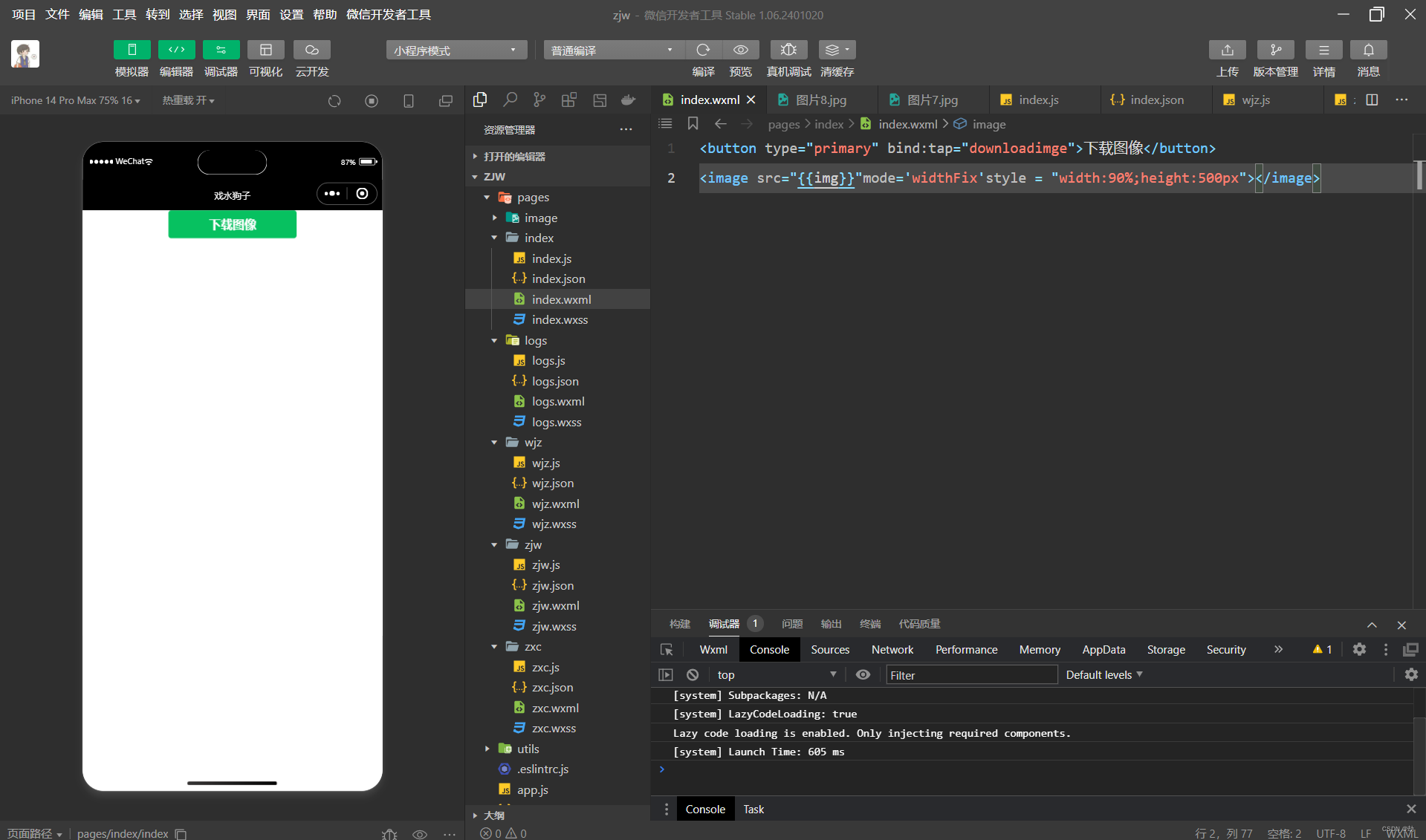Collapse the logs folder in the tree
This screenshot has height=840, width=1426.
tap(494, 340)
